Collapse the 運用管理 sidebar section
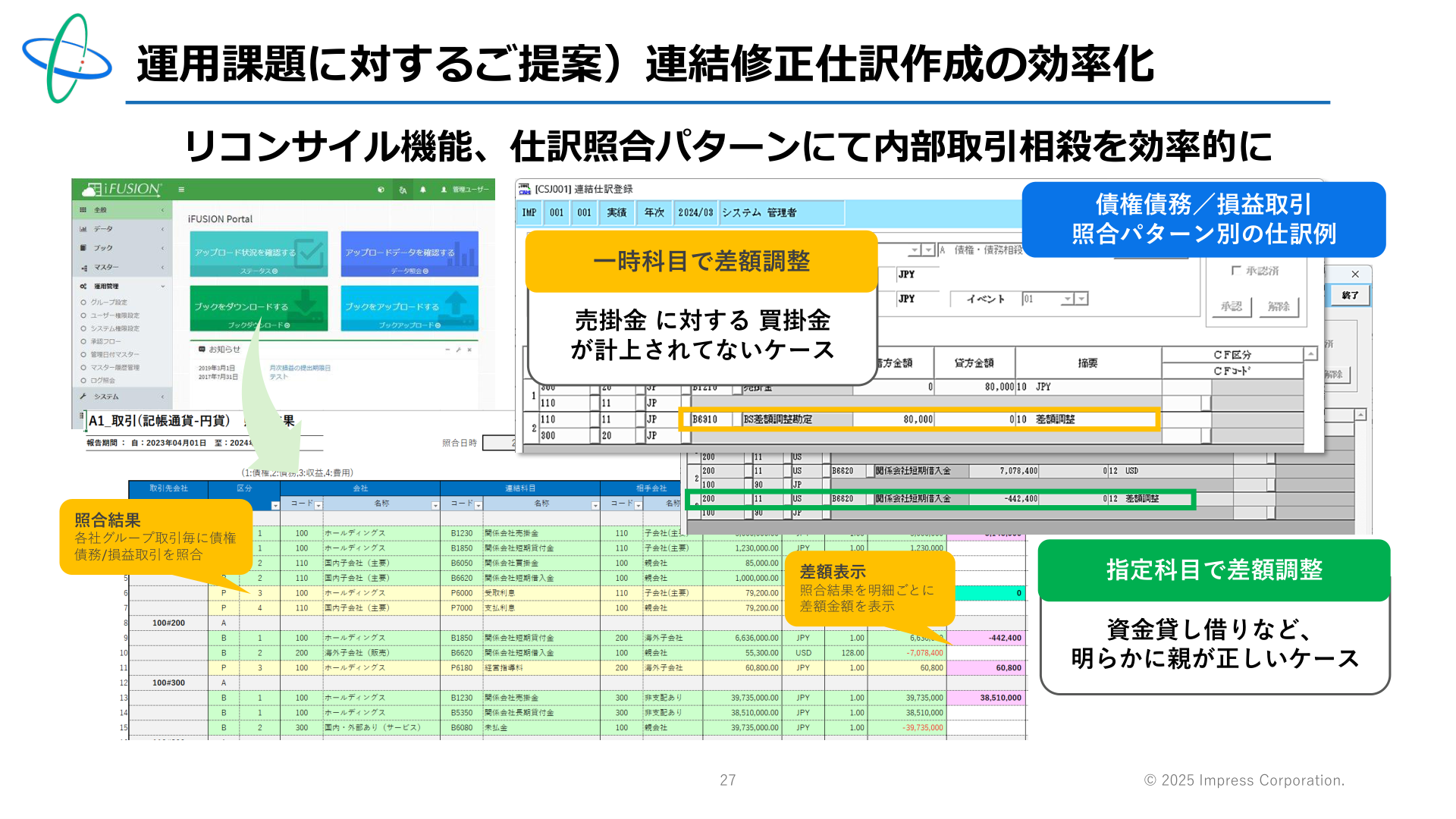This screenshot has height=819, width=1456. click(x=122, y=287)
